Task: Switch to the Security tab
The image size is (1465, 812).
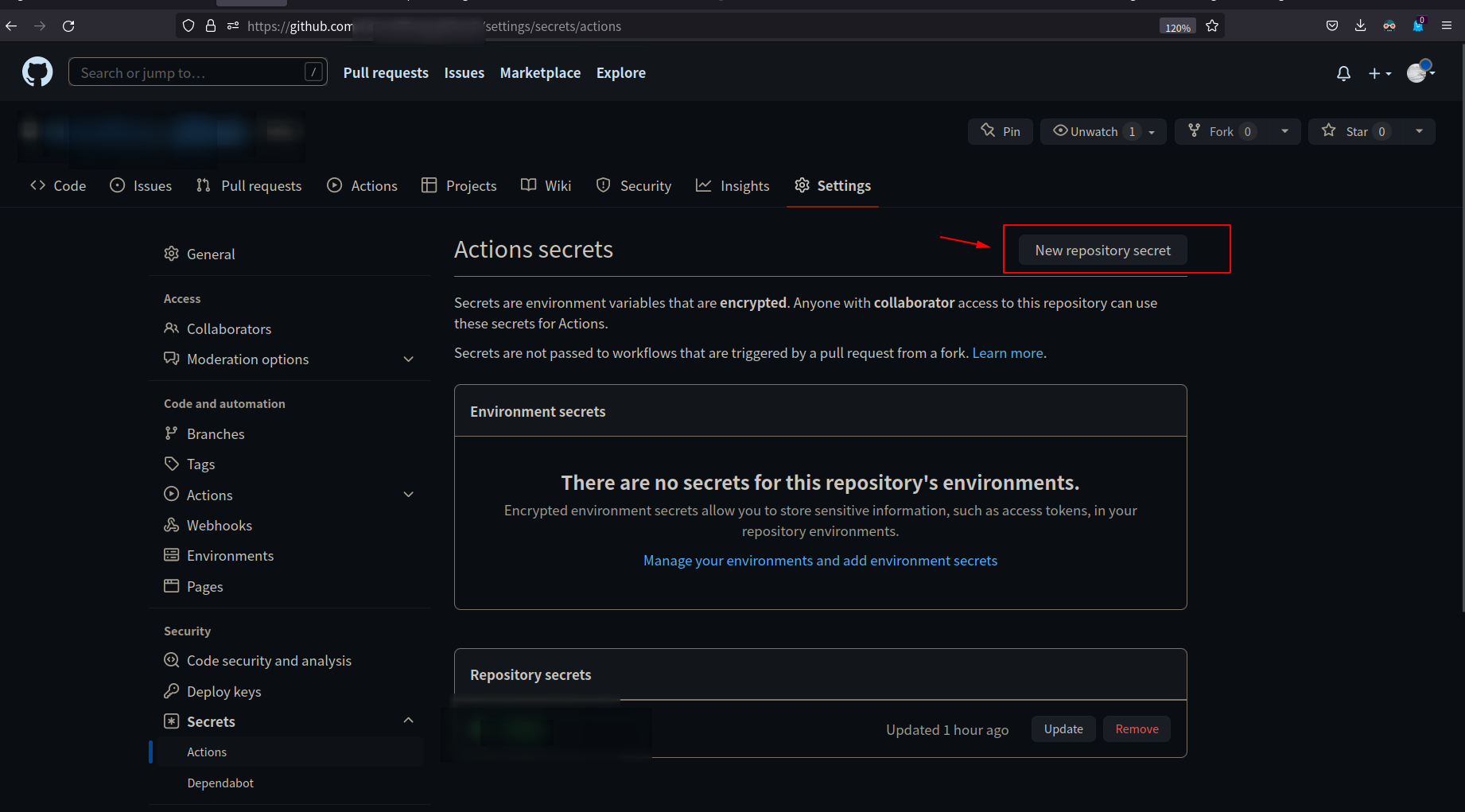Action: click(634, 185)
